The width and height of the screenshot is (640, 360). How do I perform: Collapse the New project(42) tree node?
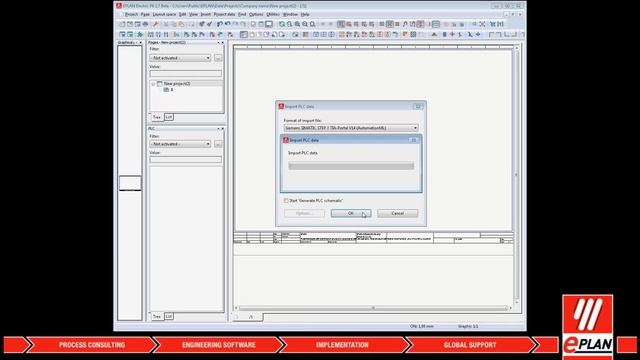coord(153,84)
